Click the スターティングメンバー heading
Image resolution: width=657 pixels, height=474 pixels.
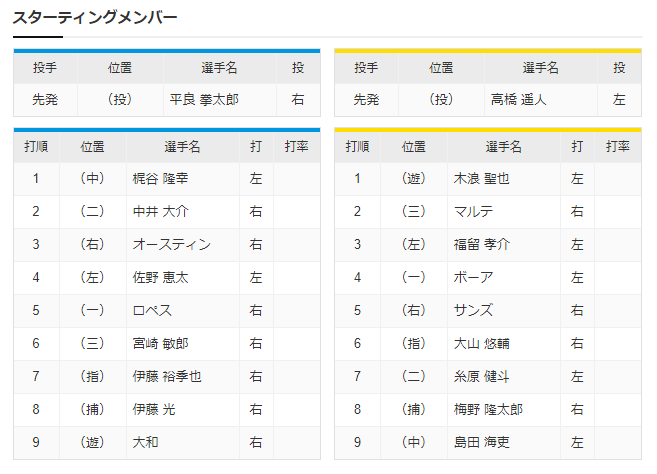coord(95,18)
